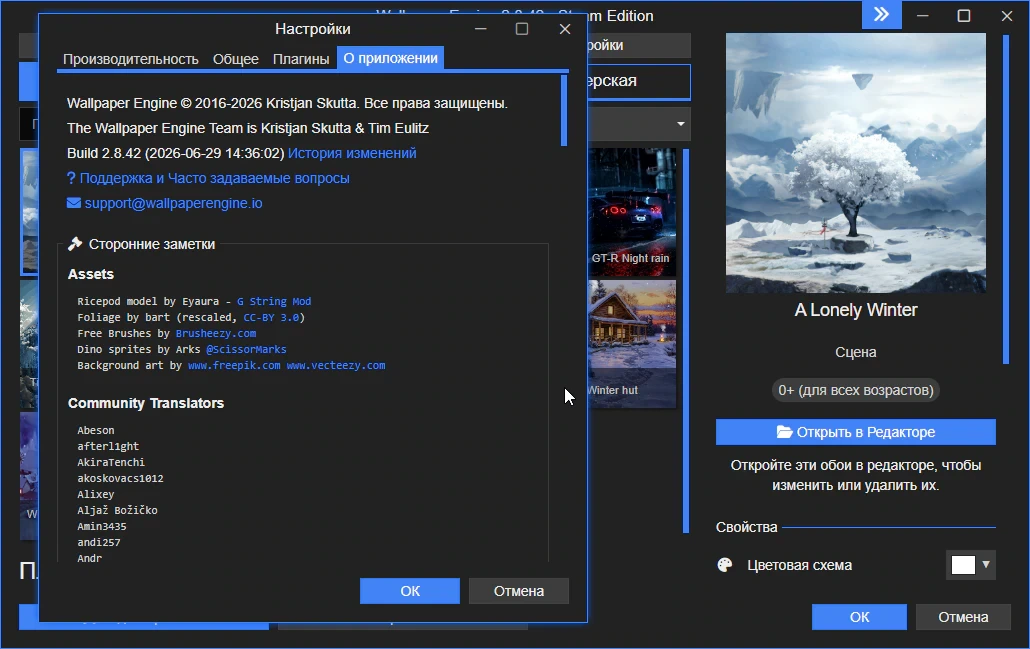Open the G String Mod link
1030x649 pixels.
tap(274, 302)
